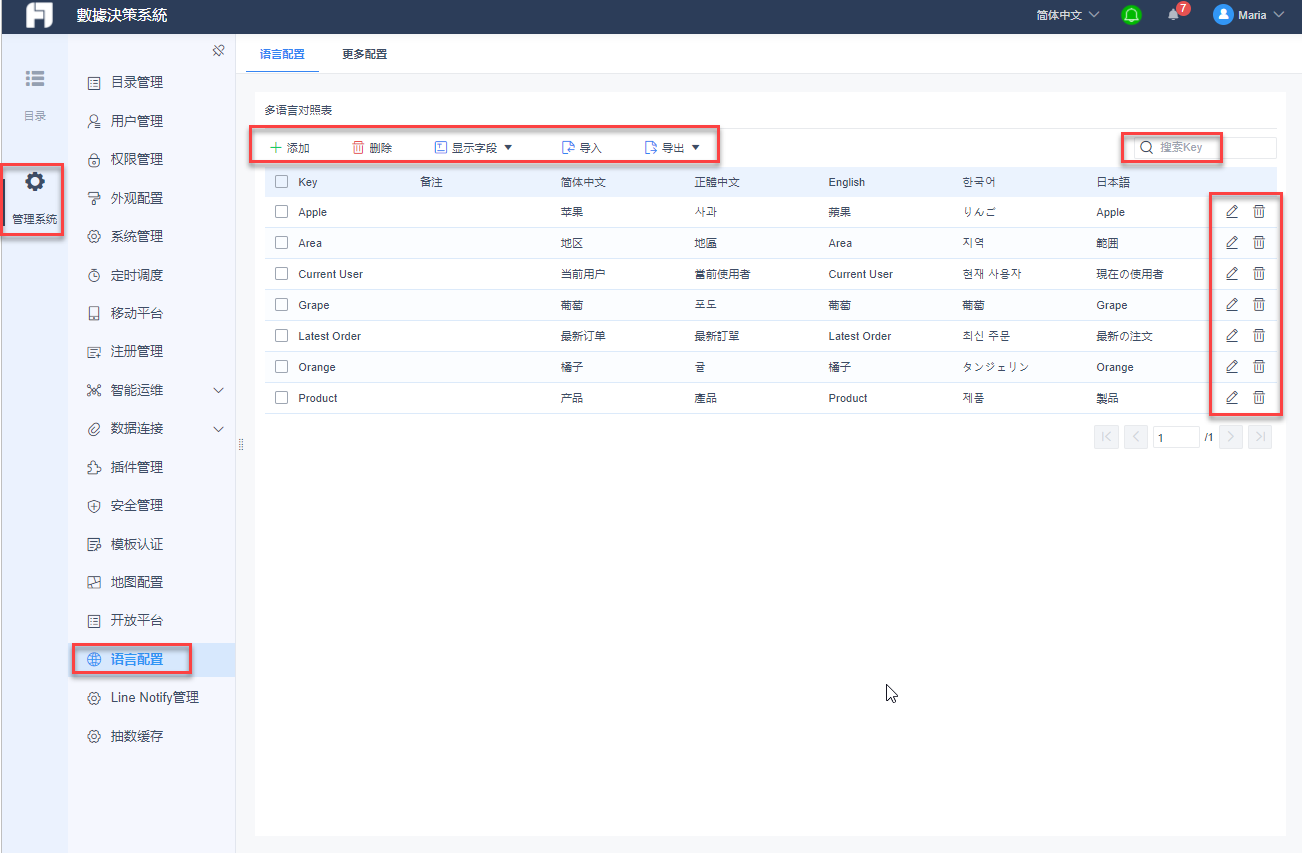Screen dimensions: 1302x853
Task: Open the 导出 export dropdown
Action: coord(672,148)
